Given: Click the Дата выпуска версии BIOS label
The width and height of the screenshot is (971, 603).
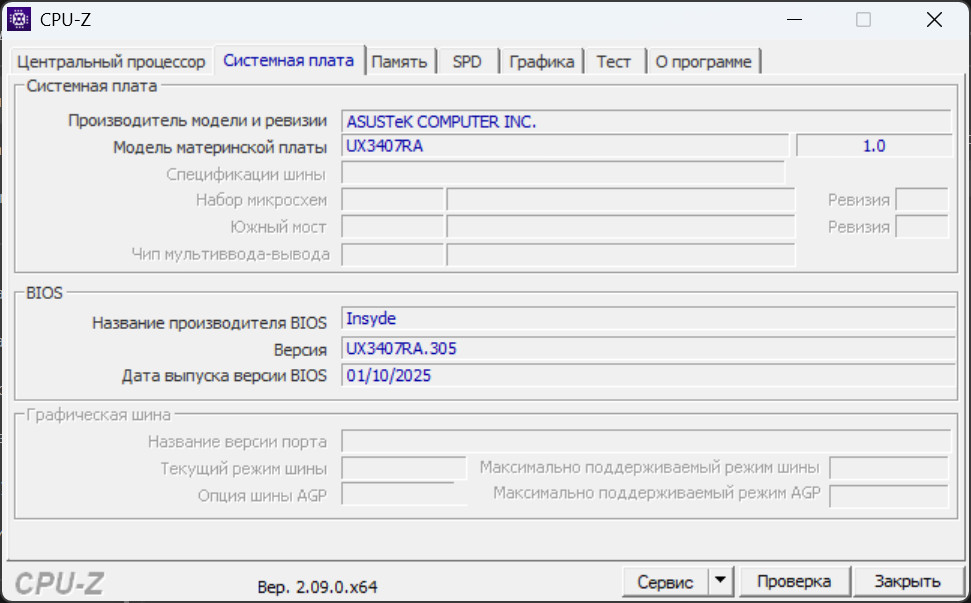Looking at the screenshot, I should tap(224, 376).
